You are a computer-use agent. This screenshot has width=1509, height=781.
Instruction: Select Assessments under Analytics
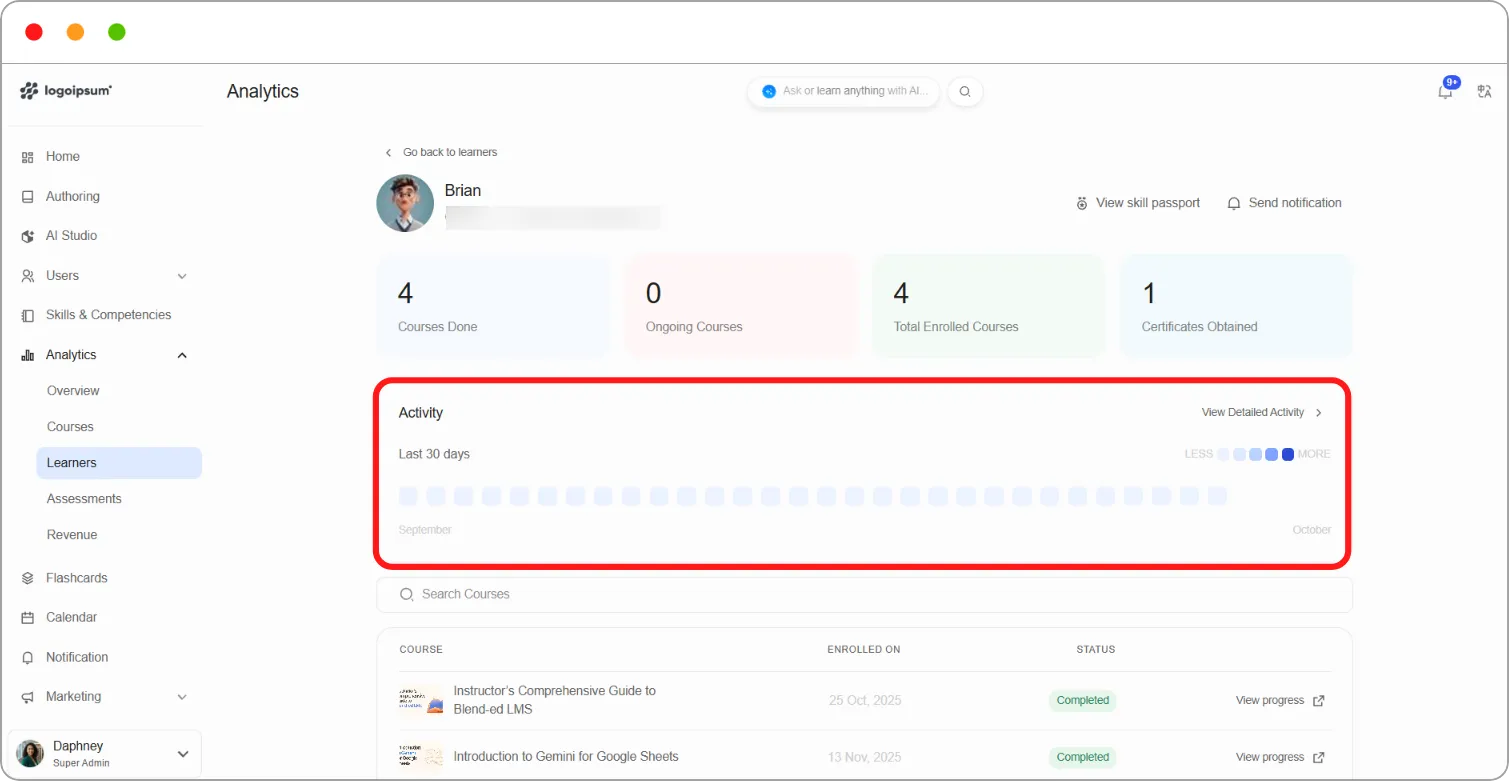tap(84, 499)
